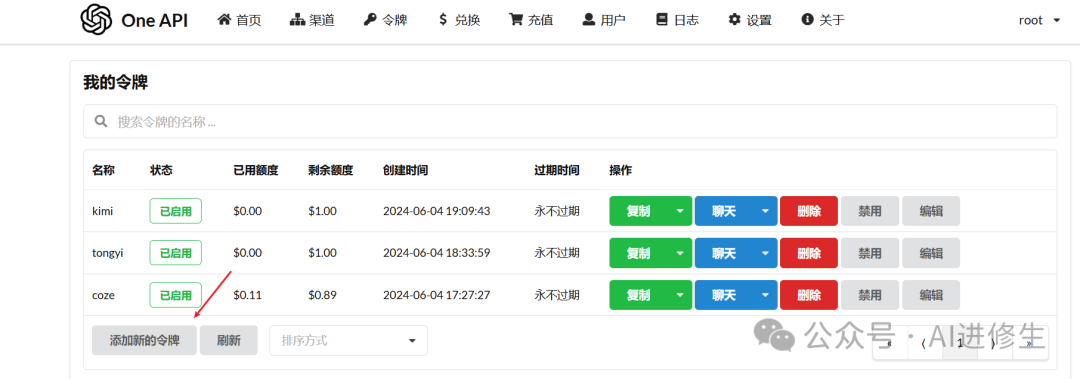The image size is (1080, 379).
Task: Open the 令牌 tokens menu item
Action: 386,20
